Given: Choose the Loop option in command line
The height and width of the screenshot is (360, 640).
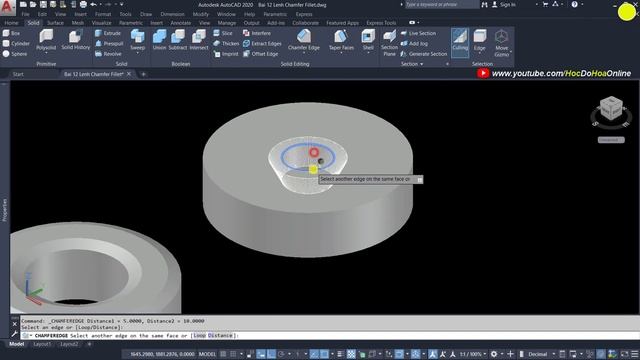Looking at the screenshot, I should click(199, 336).
